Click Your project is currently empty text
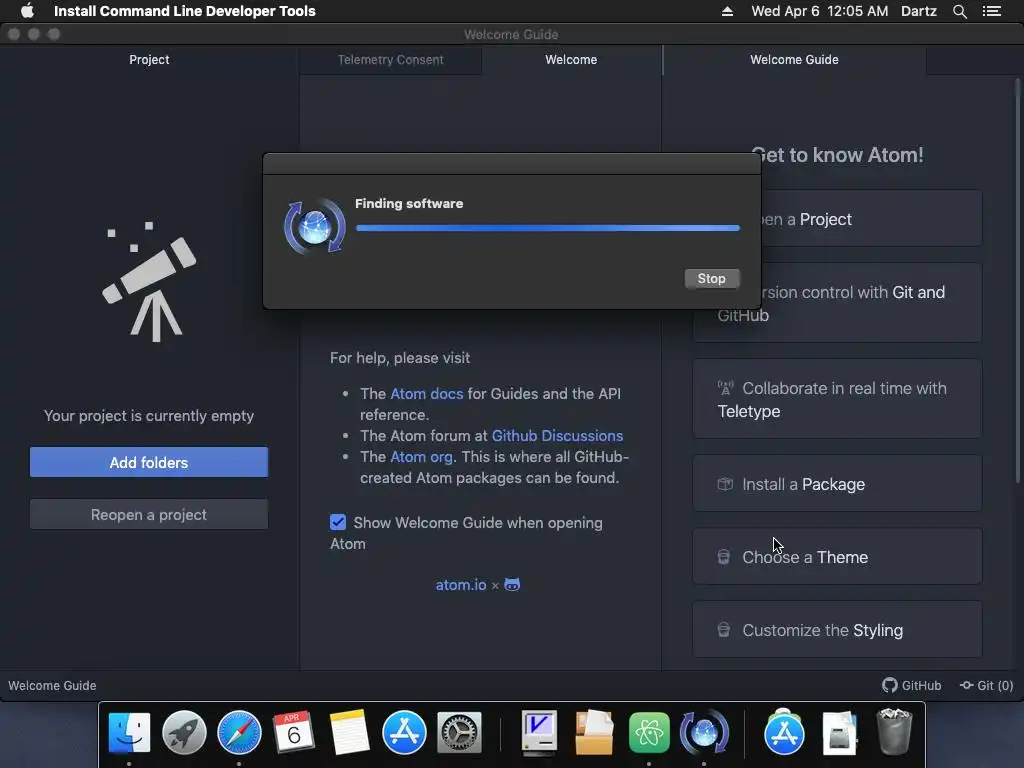This screenshot has height=768, width=1024. click(149, 416)
